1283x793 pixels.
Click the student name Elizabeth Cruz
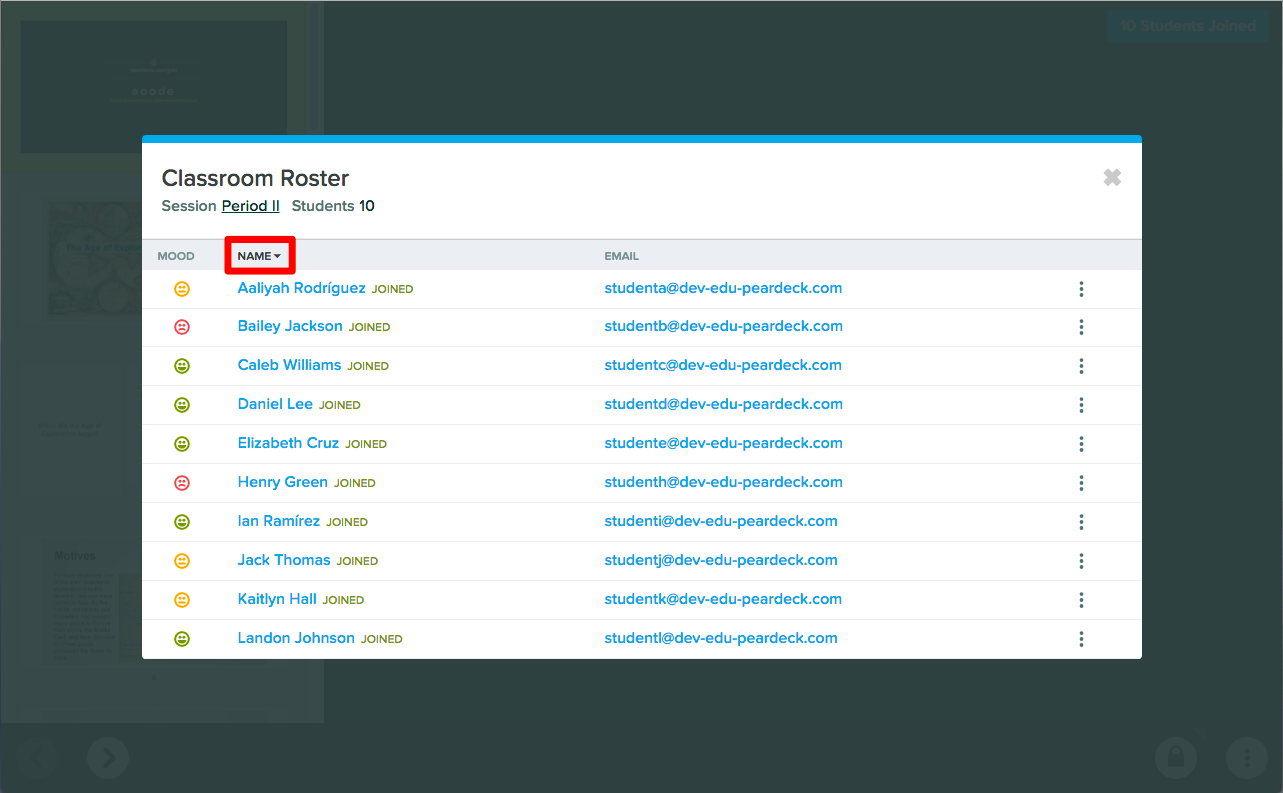pos(289,443)
